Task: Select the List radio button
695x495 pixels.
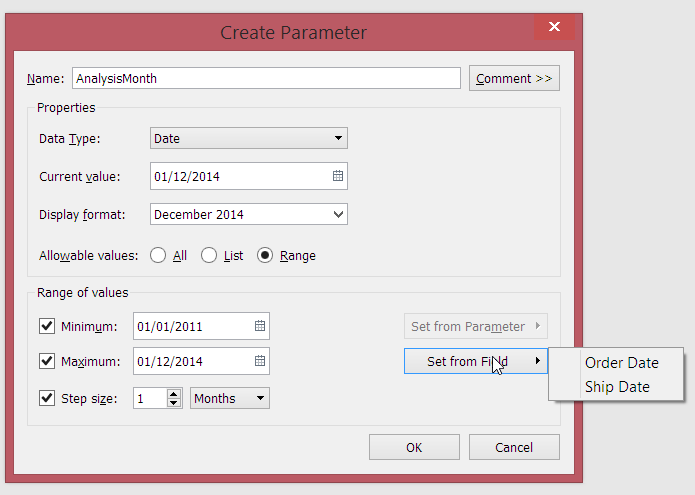Action: (x=209, y=255)
